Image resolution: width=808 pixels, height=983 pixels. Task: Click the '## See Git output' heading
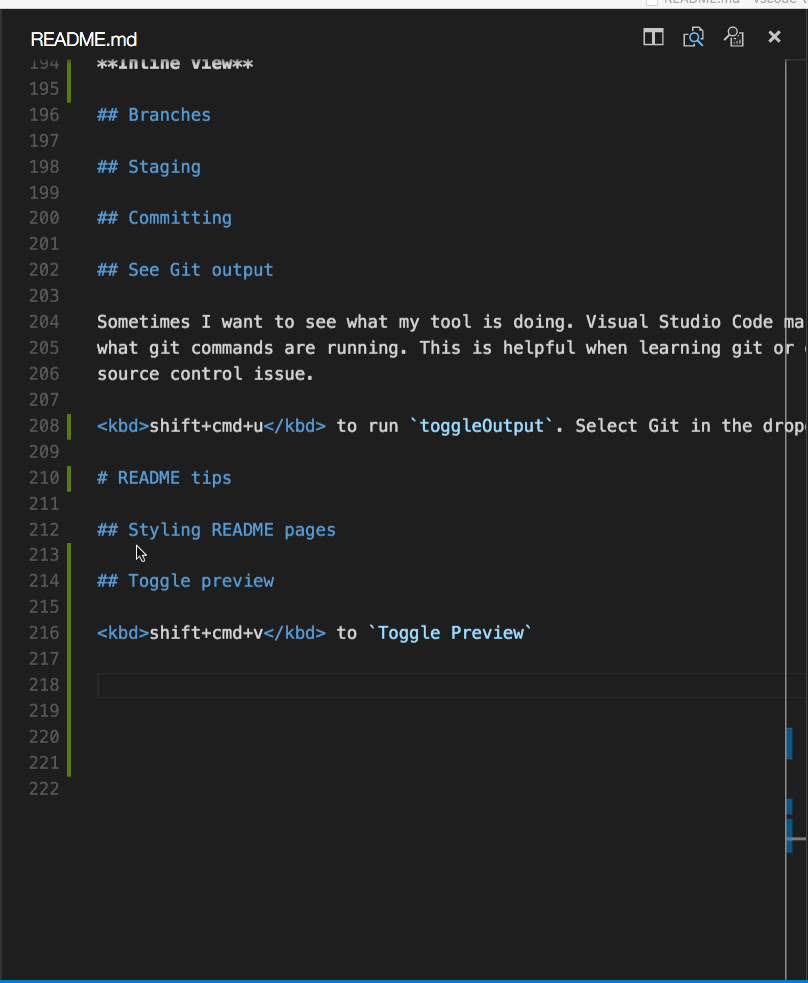tap(184, 269)
